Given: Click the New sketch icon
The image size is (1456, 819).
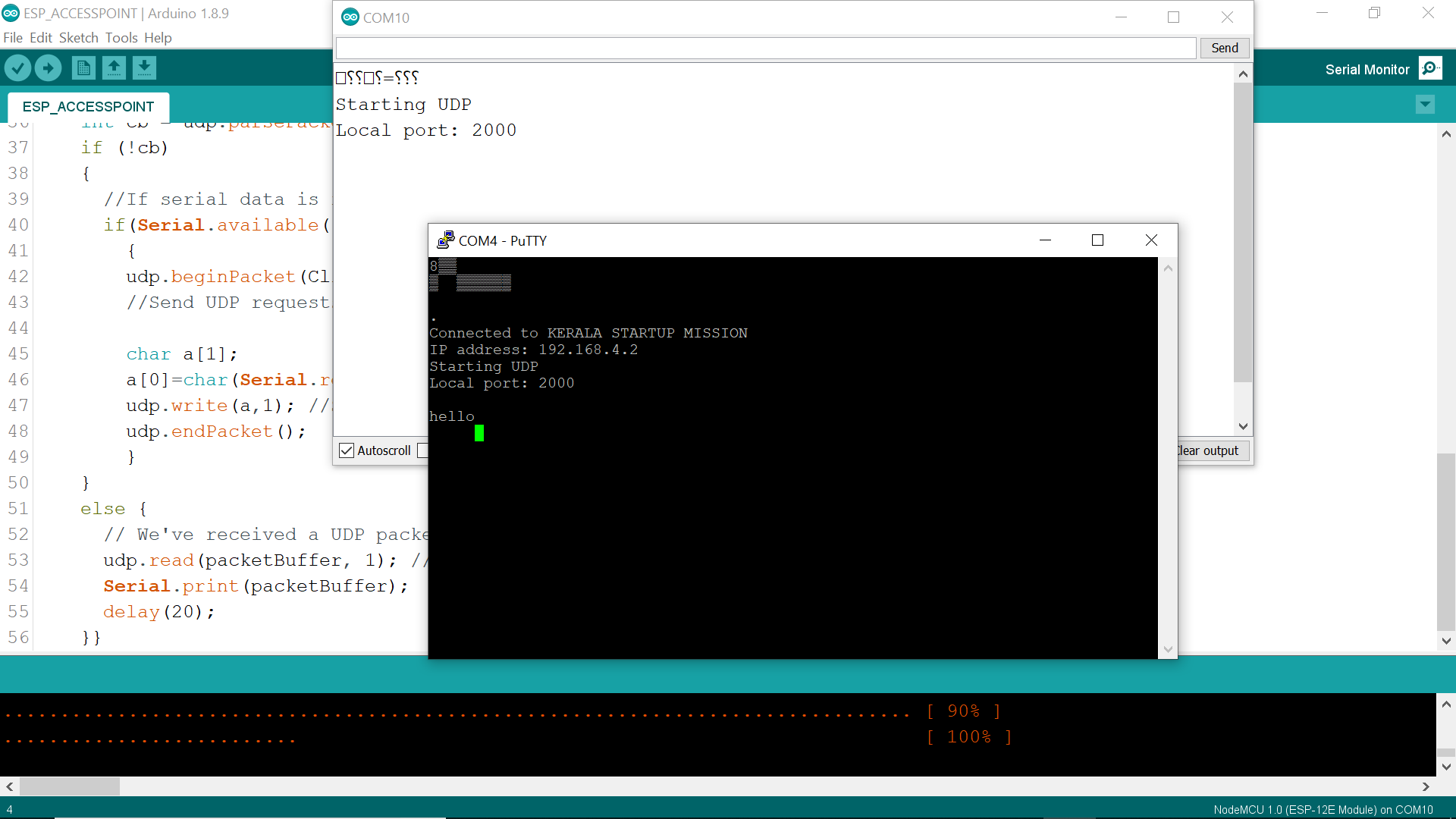Looking at the screenshot, I should coord(83,68).
